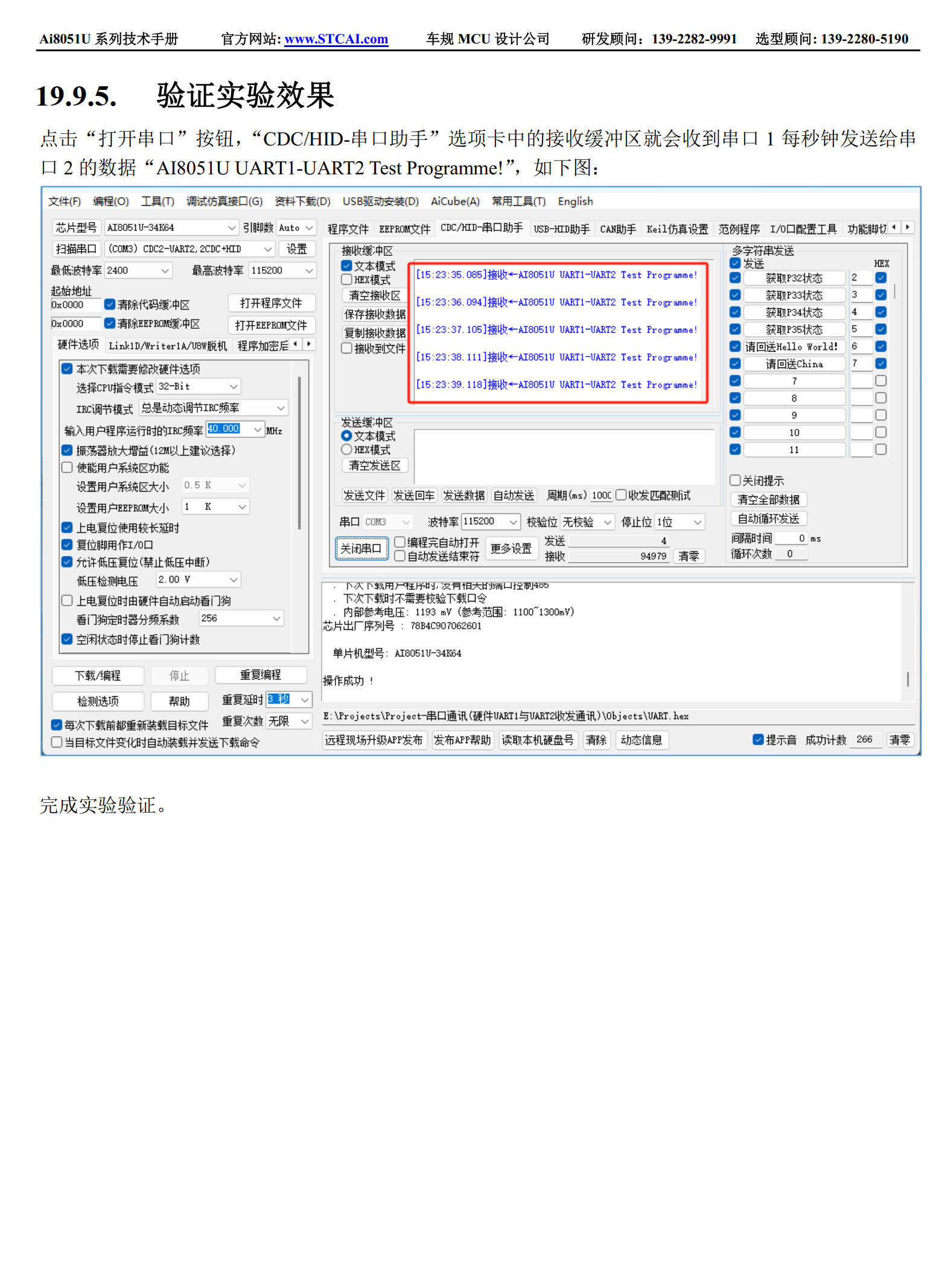Click the 读取本机硬盘号 button
Screen dimensions: 948x1288
(x=537, y=740)
